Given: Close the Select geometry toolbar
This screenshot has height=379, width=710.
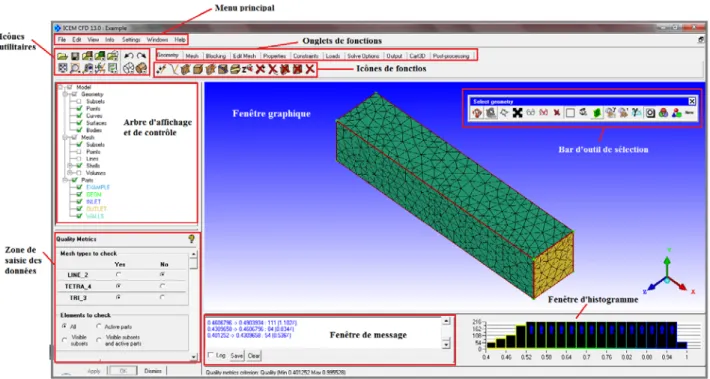Looking at the screenshot, I should 691,101.
